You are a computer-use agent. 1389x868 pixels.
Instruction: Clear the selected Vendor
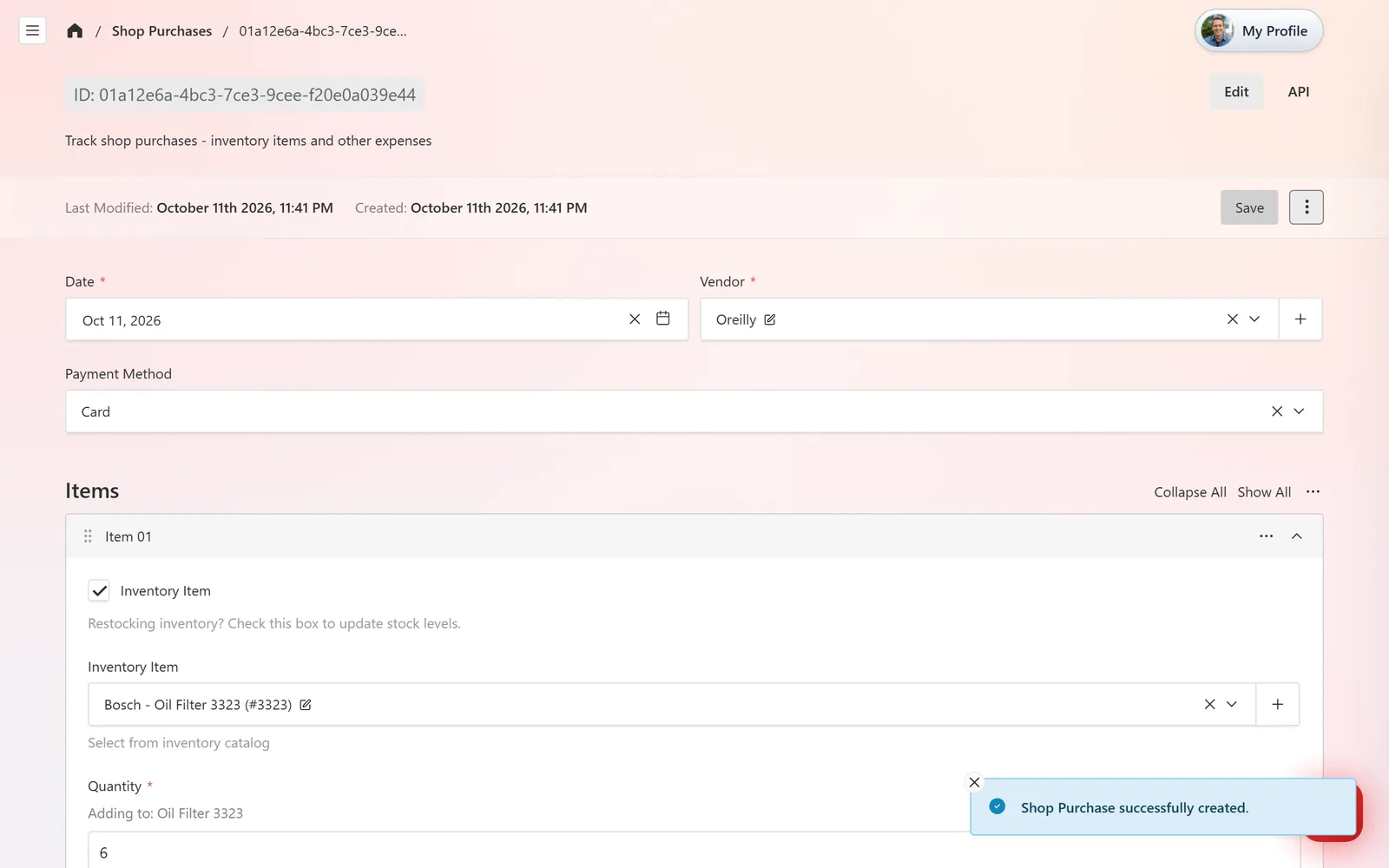click(1233, 319)
